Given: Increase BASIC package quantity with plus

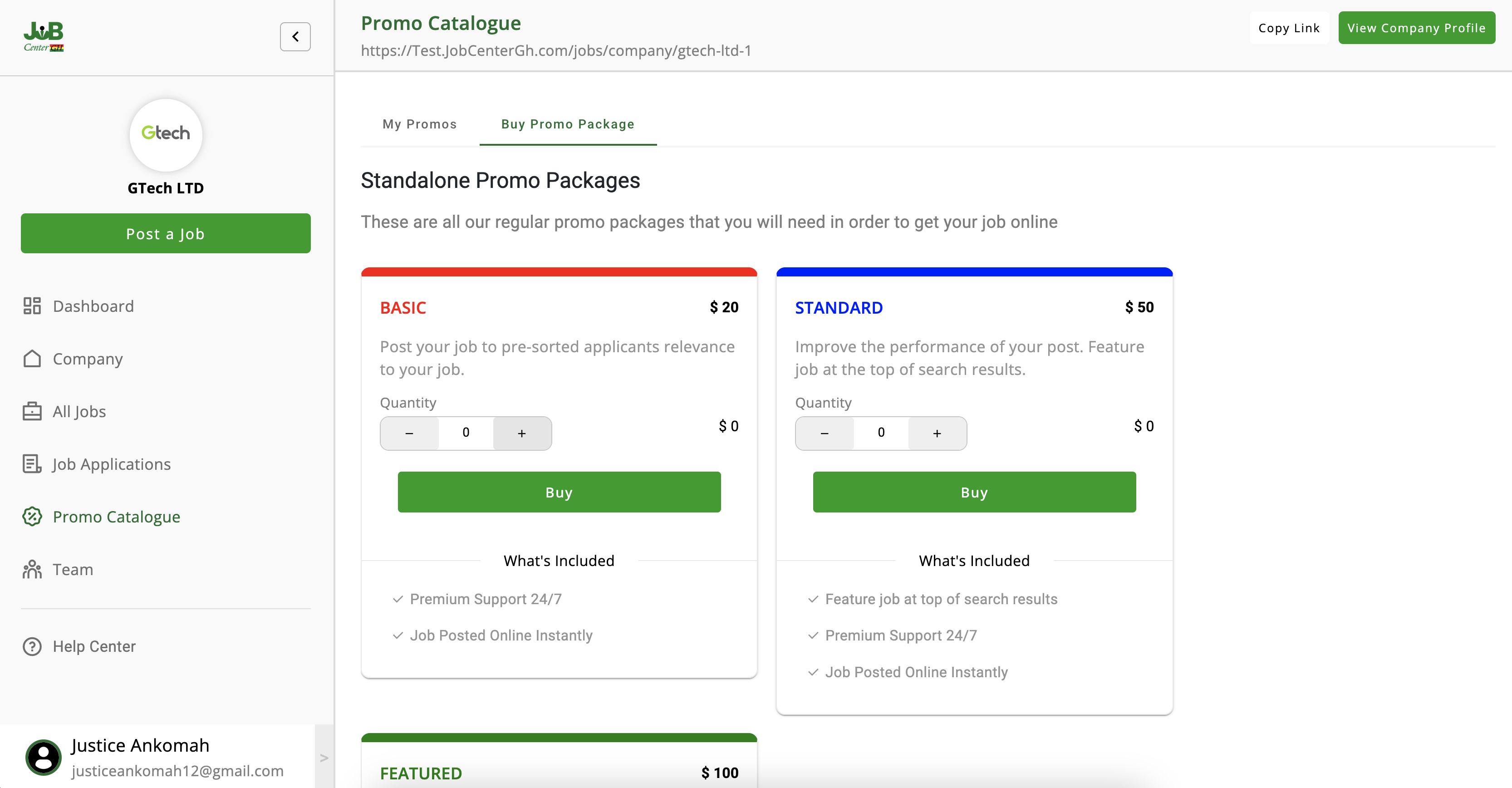Looking at the screenshot, I should 522,433.
